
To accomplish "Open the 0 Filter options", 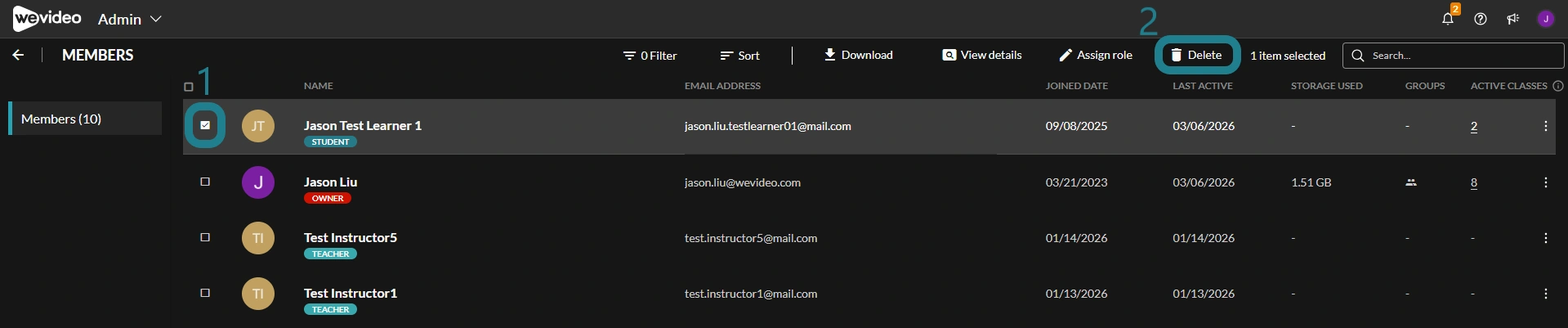I will 650,56.
